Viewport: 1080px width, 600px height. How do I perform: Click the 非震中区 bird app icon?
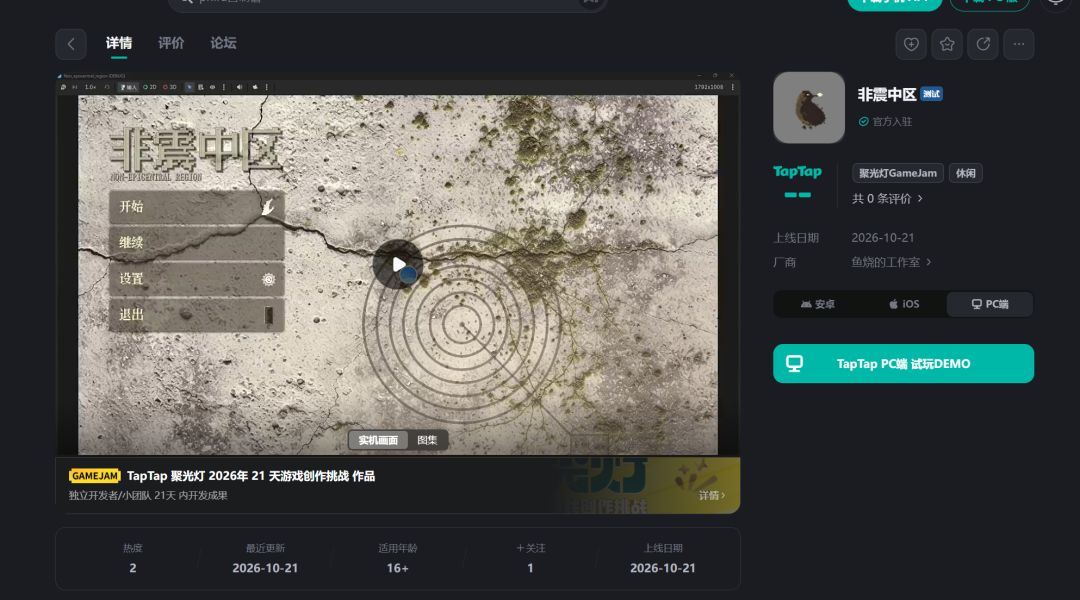pos(809,107)
